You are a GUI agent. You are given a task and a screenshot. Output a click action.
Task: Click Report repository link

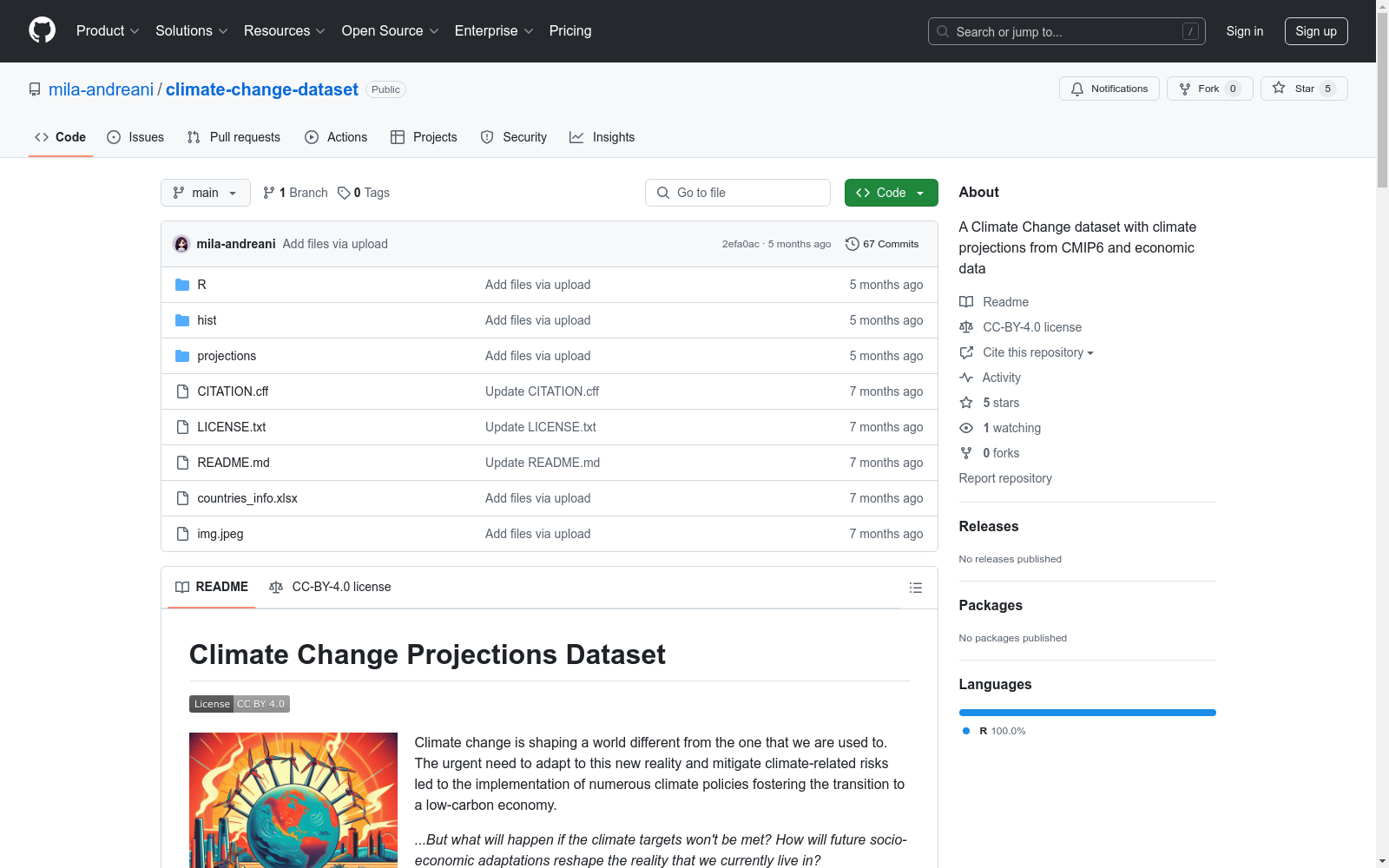coord(1005,478)
